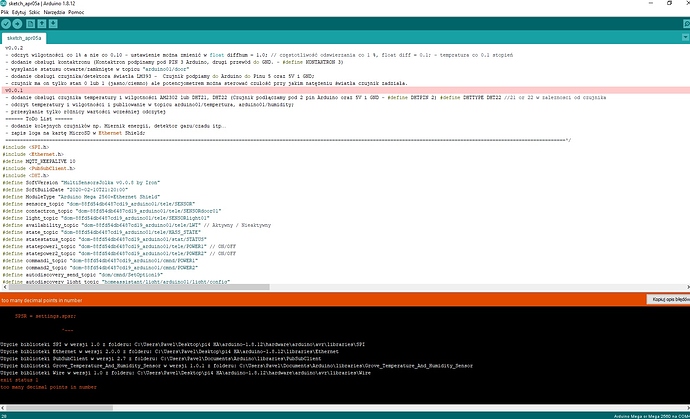Open the Pomoc menu
The width and height of the screenshot is (690, 419).
[76, 12]
